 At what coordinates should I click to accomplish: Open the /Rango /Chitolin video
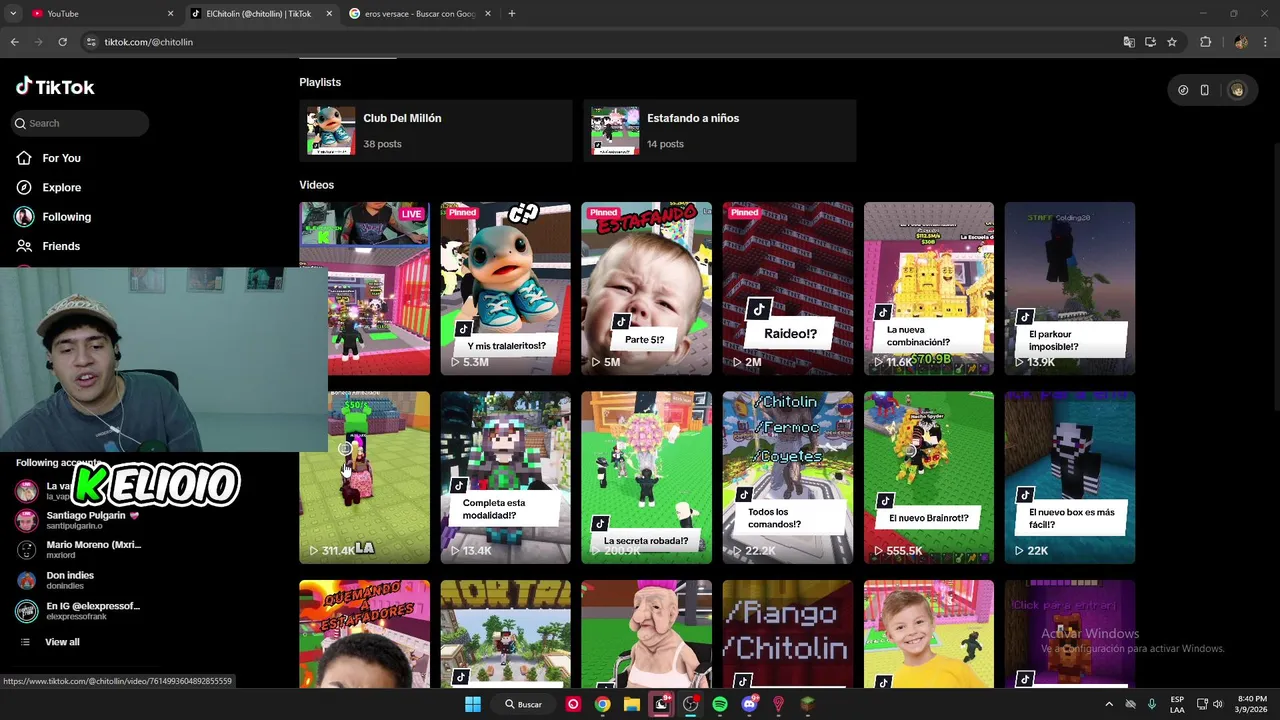788,634
